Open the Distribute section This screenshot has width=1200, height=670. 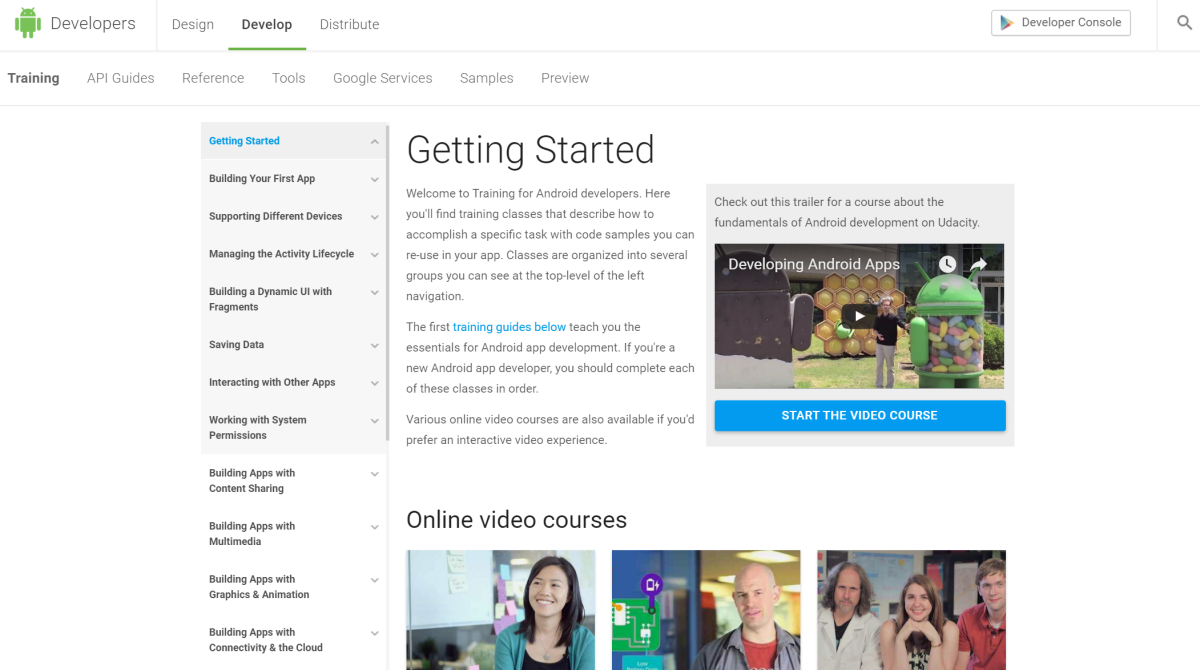click(349, 24)
